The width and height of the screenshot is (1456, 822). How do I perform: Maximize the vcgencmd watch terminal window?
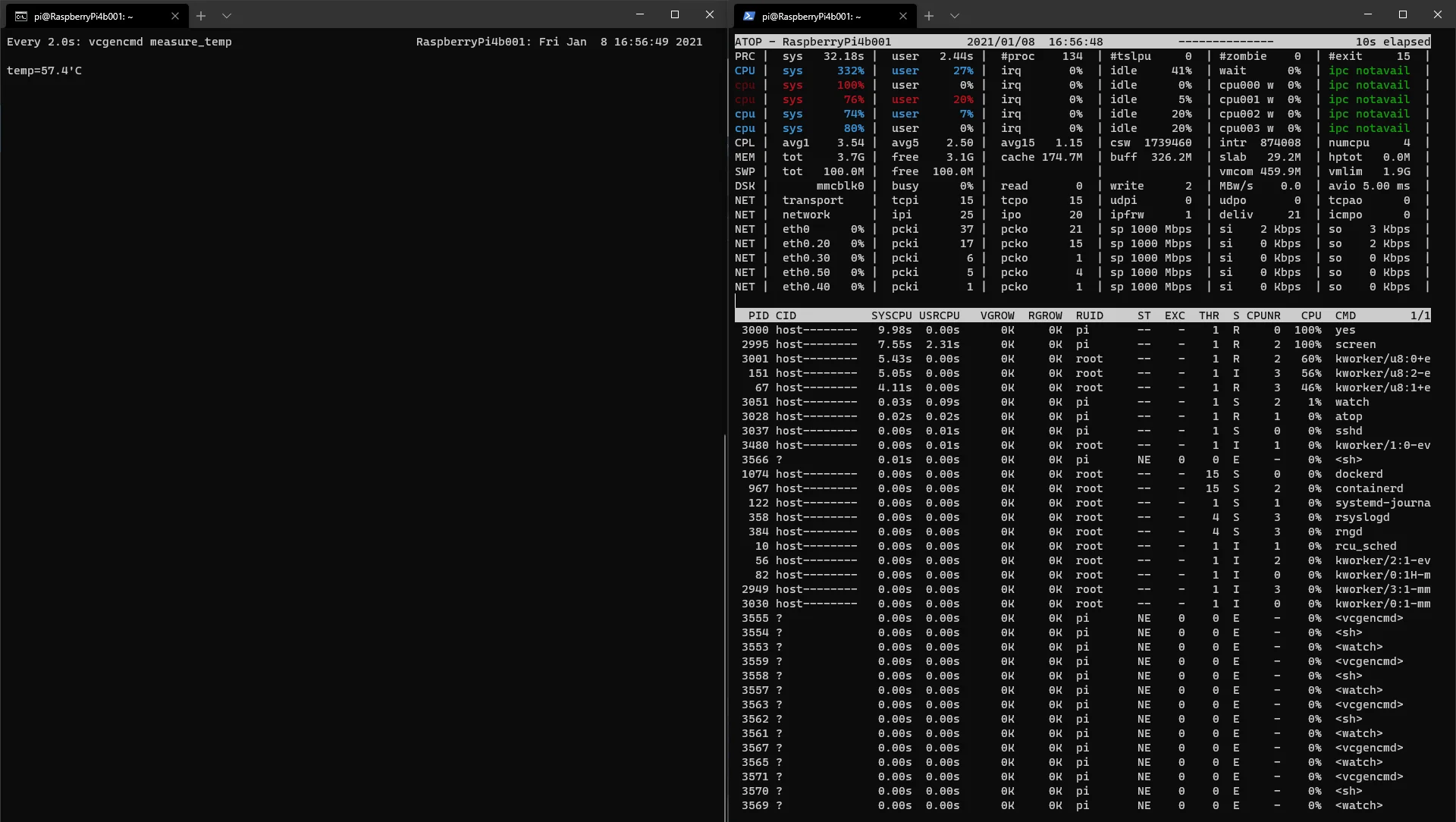pos(675,14)
